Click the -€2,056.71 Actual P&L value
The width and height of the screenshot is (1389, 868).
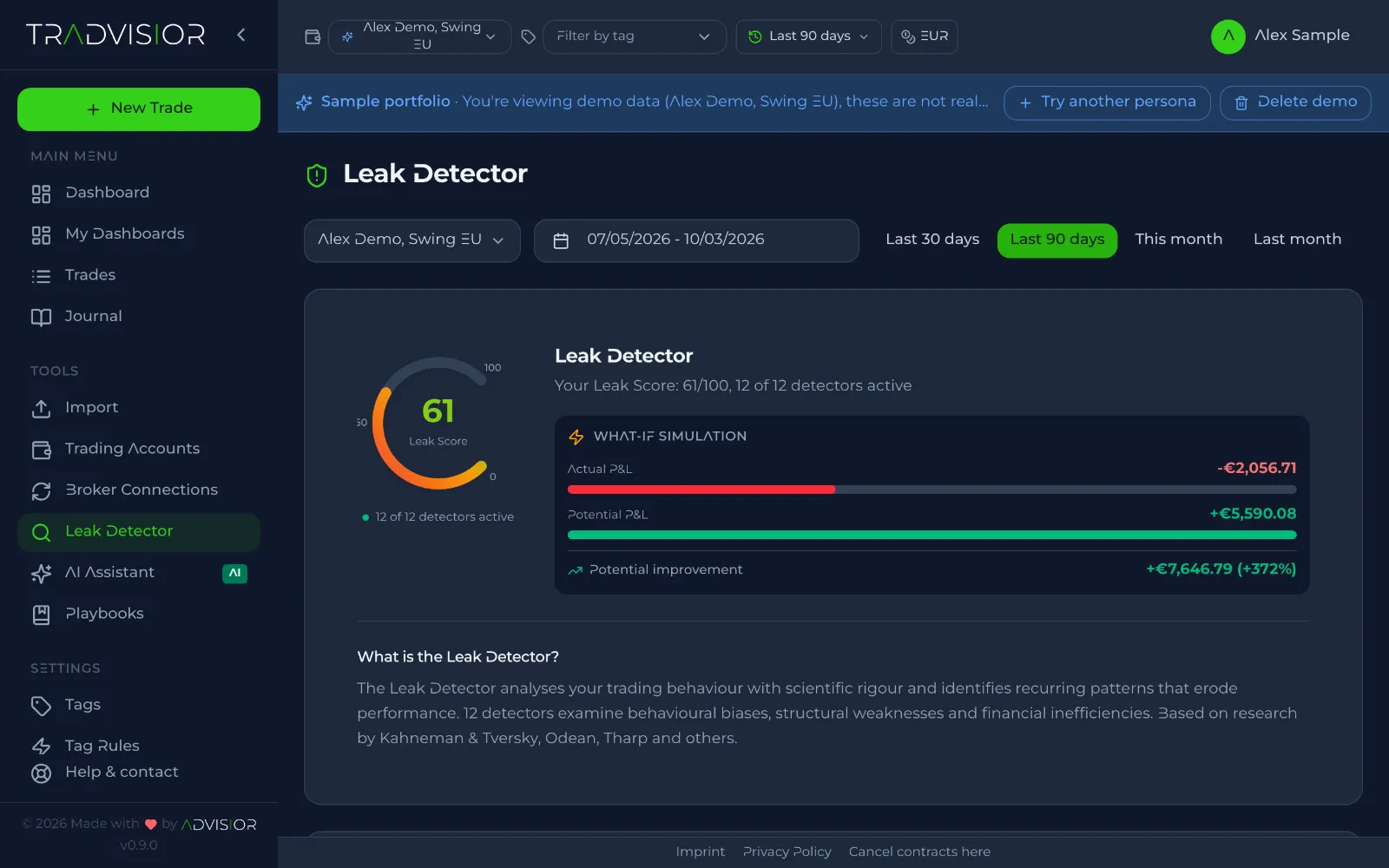[x=1257, y=468]
